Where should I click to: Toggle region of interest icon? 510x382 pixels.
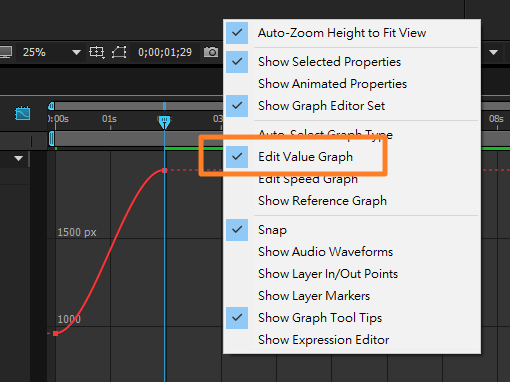[x=97, y=52]
